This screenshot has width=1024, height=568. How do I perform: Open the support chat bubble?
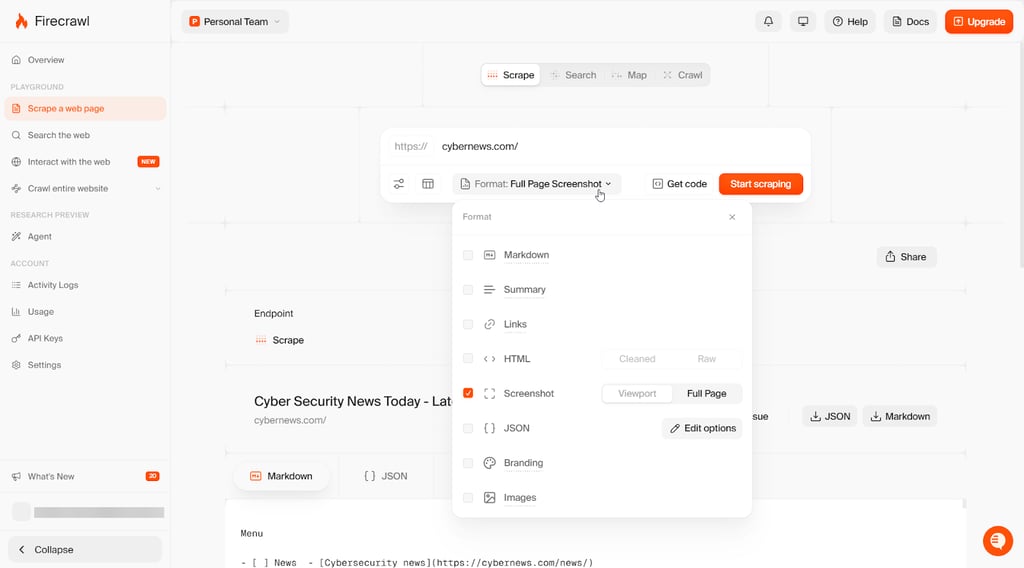[x=998, y=541]
